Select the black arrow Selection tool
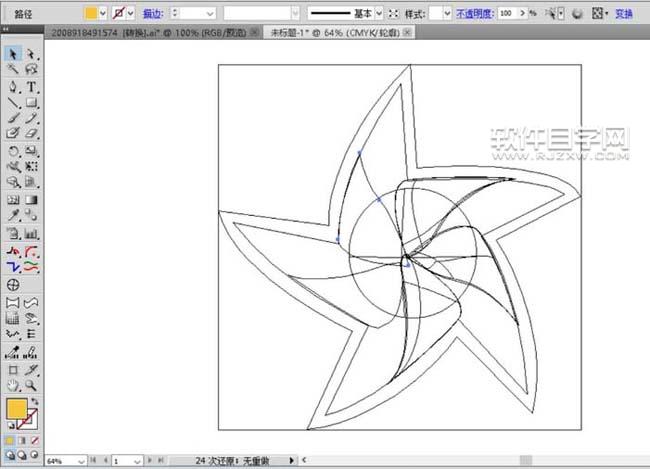 (13, 53)
